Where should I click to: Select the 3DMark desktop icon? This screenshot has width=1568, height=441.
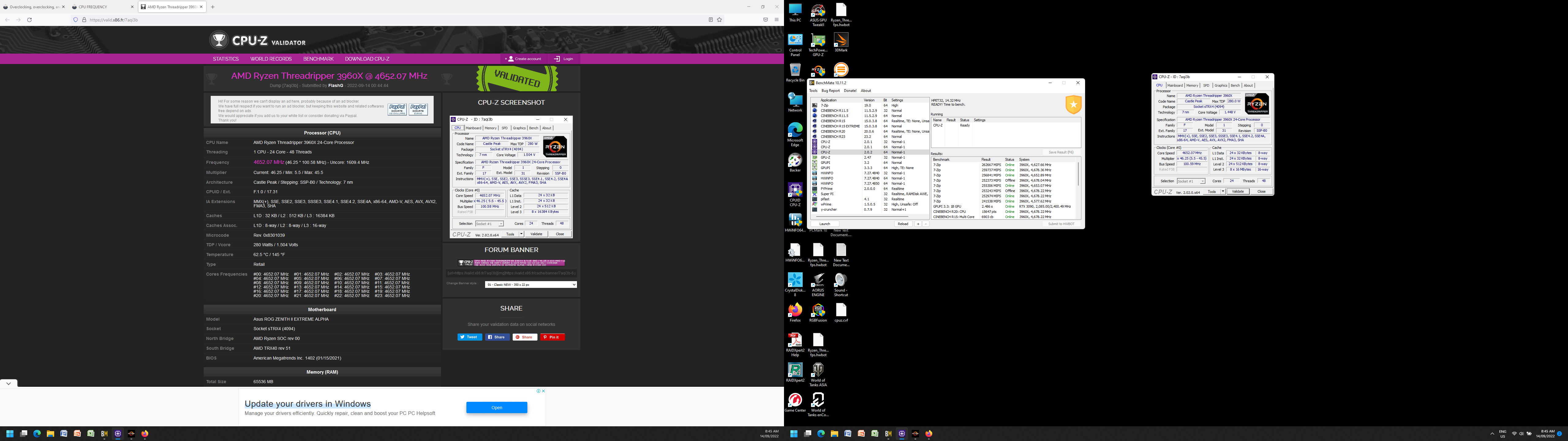[x=841, y=43]
